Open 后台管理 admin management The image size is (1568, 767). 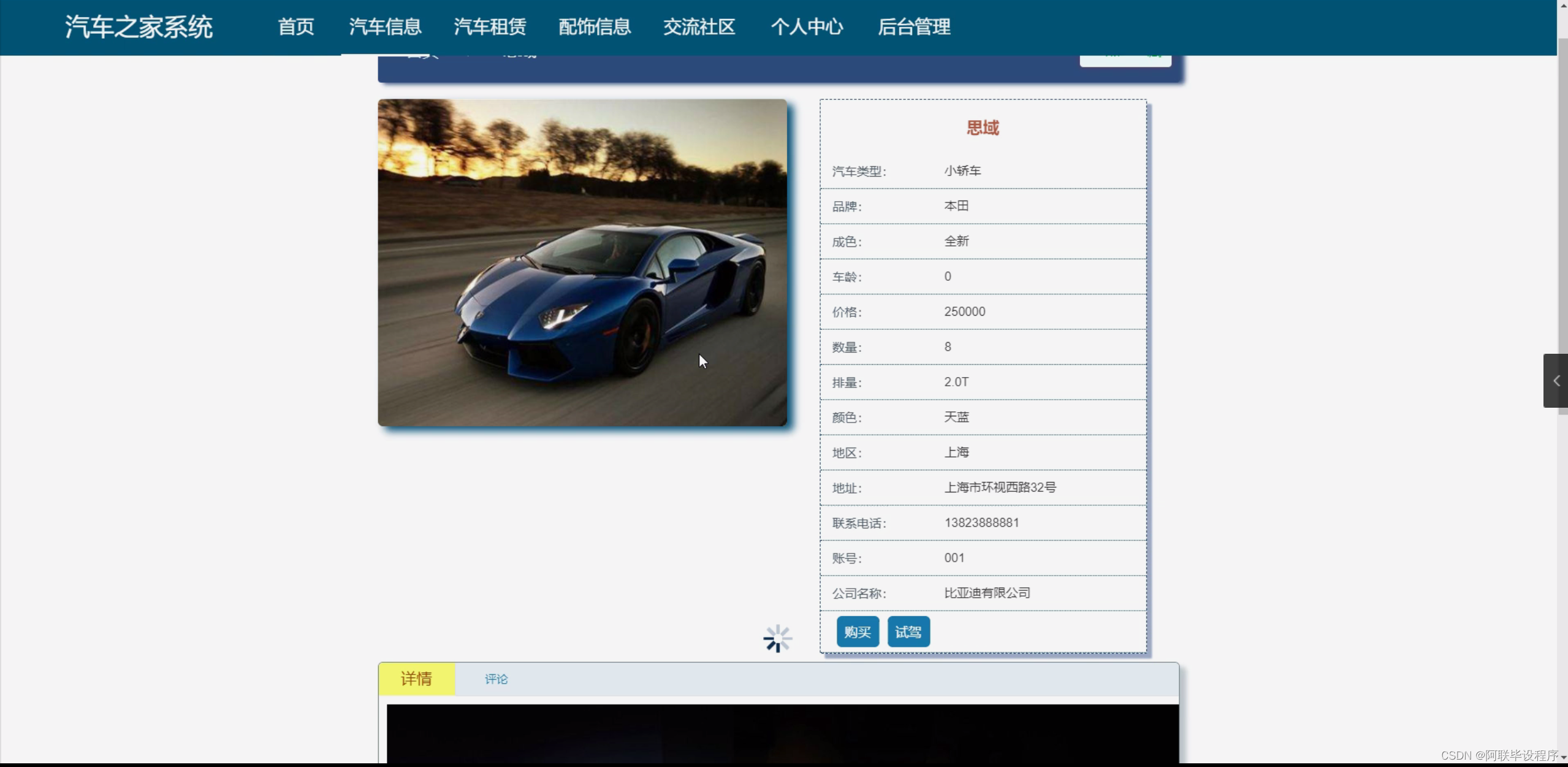pos(914,27)
